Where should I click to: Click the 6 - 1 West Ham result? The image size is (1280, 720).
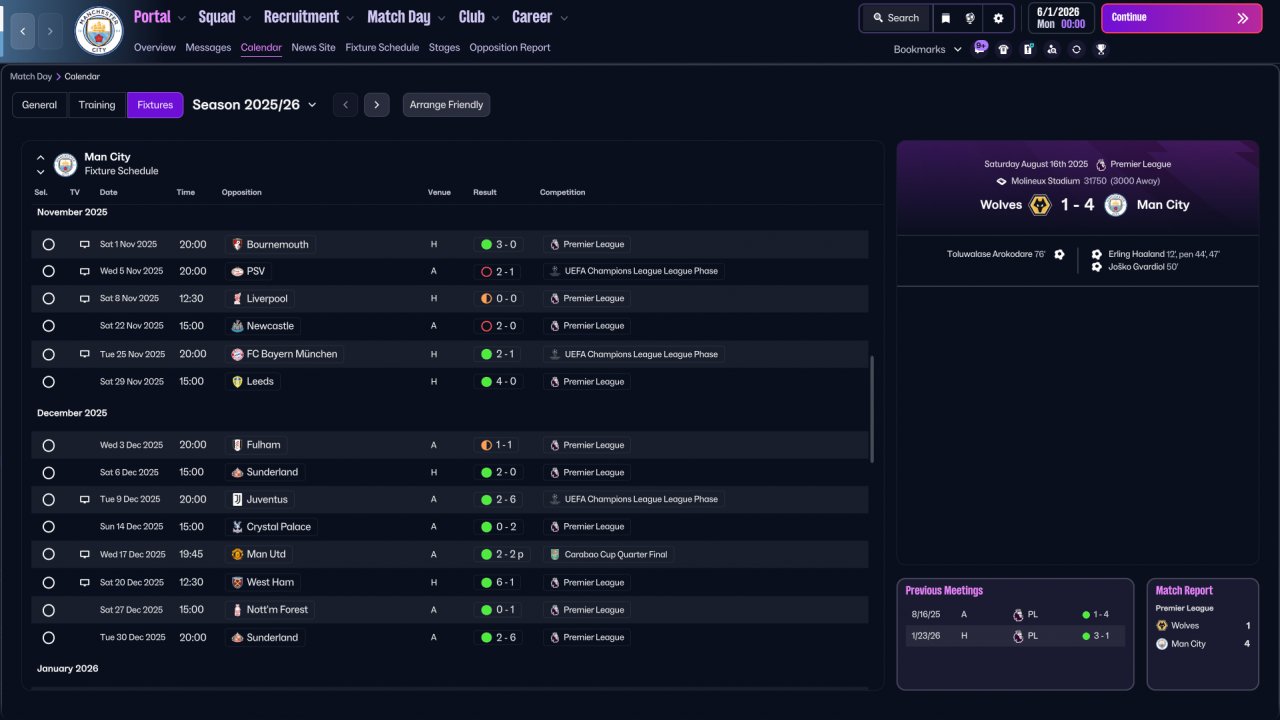coord(498,582)
